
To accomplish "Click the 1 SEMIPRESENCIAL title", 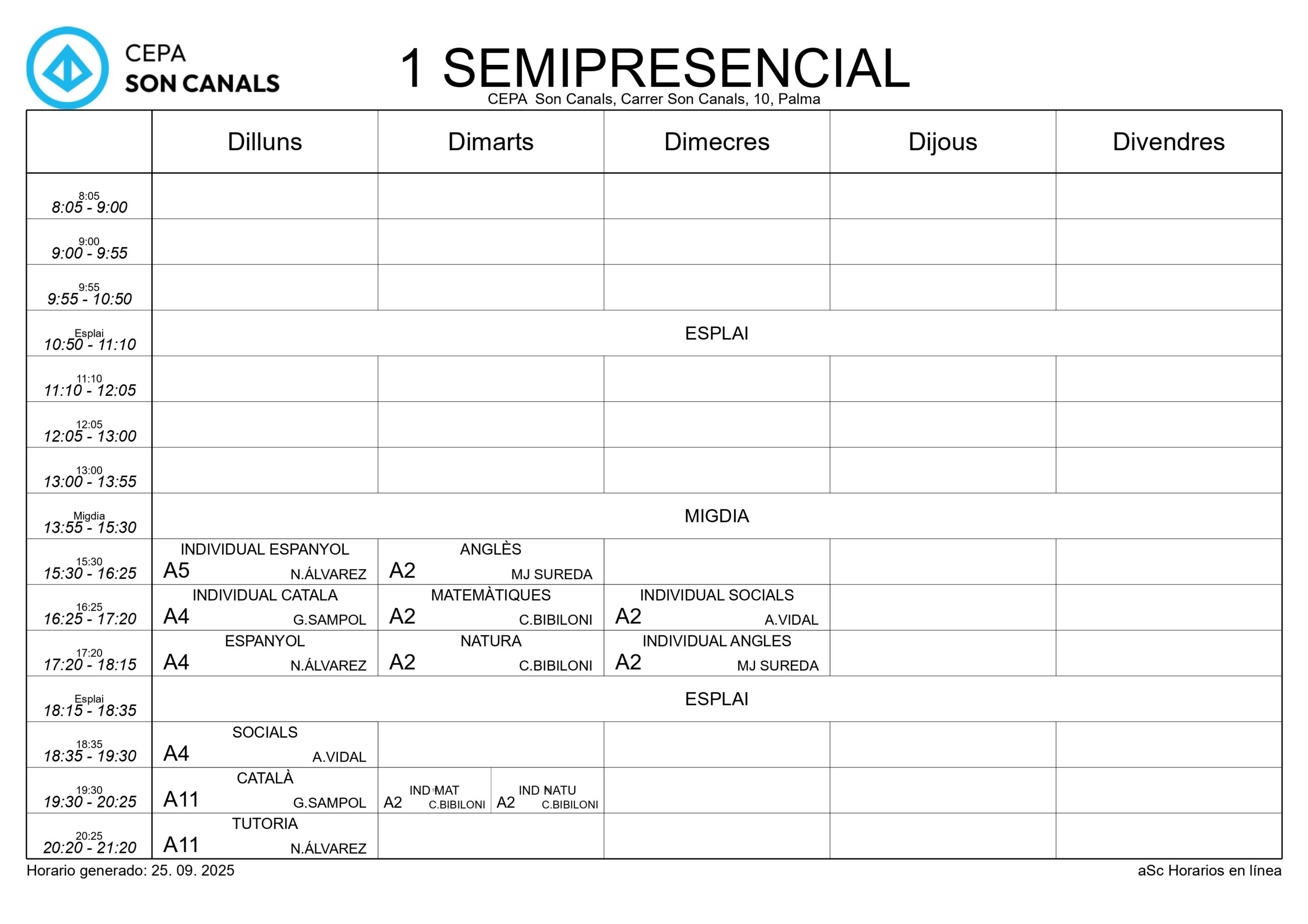I will [654, 68].
